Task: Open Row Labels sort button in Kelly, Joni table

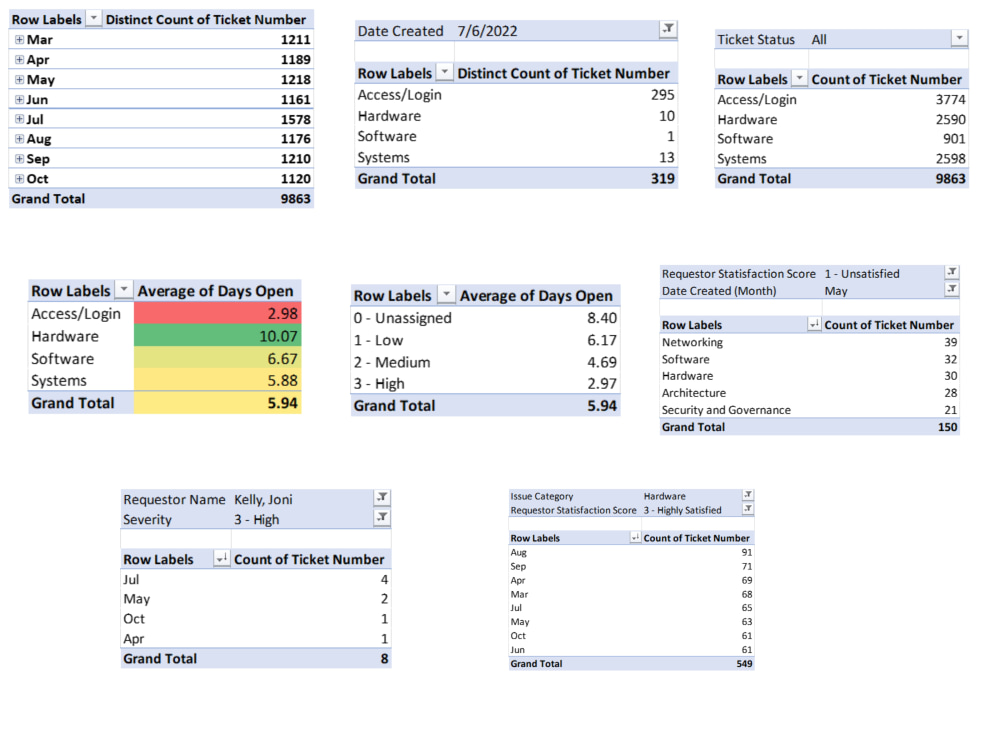Action: (221, 559)
